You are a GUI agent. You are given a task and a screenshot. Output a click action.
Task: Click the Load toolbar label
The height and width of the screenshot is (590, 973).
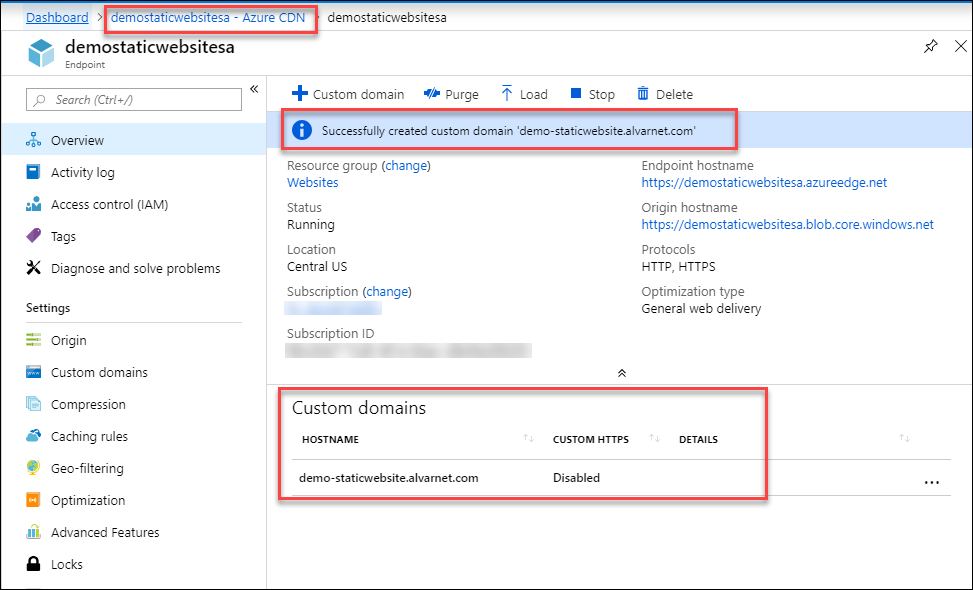[x=534, y=94]
